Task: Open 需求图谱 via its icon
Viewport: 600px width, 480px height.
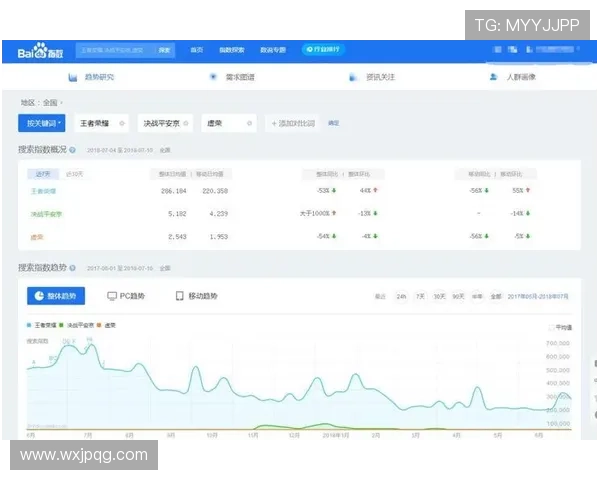Action: 213,76
